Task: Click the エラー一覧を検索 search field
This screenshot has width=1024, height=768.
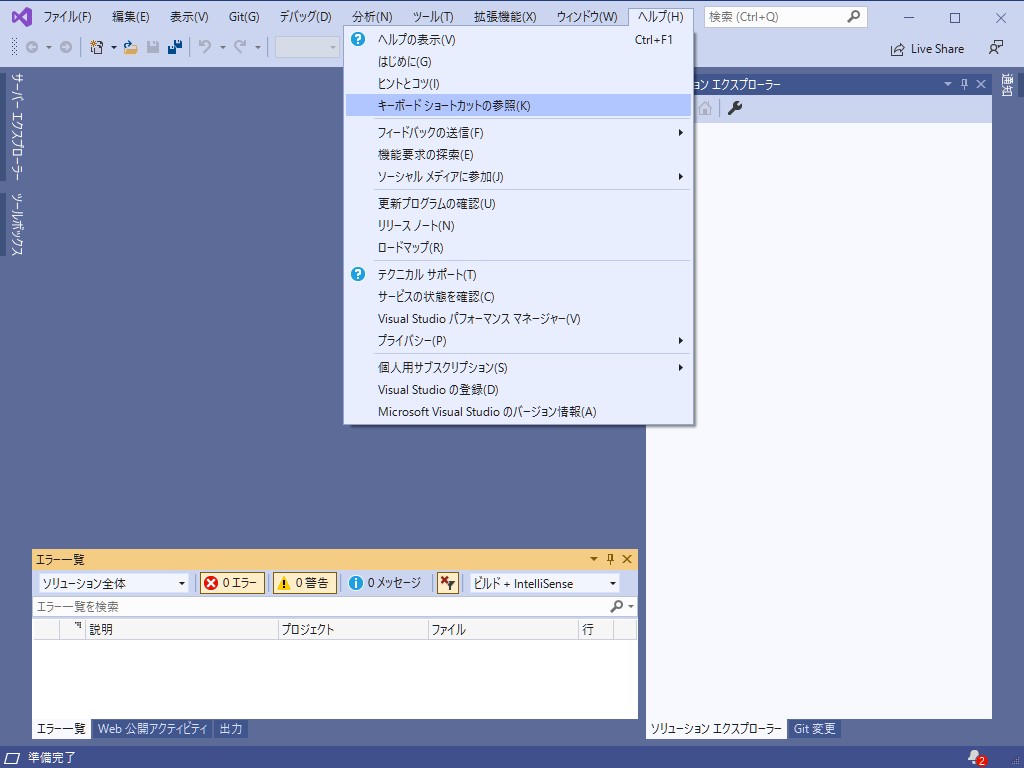Action: pos(320,607)
